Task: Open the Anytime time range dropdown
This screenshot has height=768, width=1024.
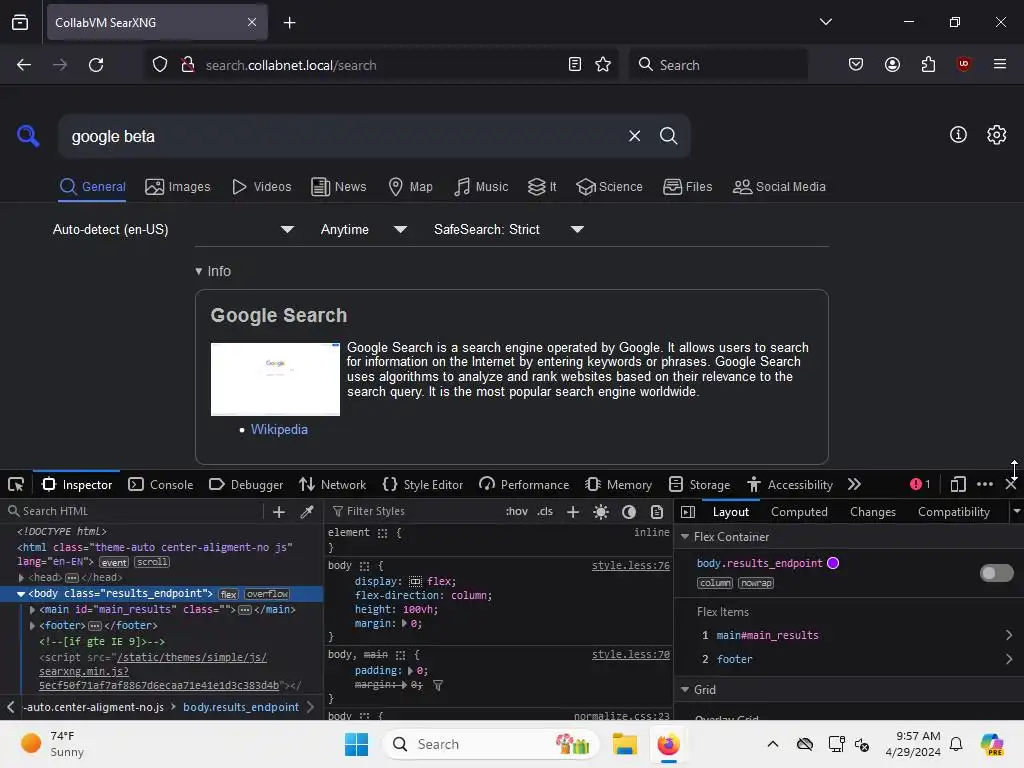Action: [x=364, y=229]
